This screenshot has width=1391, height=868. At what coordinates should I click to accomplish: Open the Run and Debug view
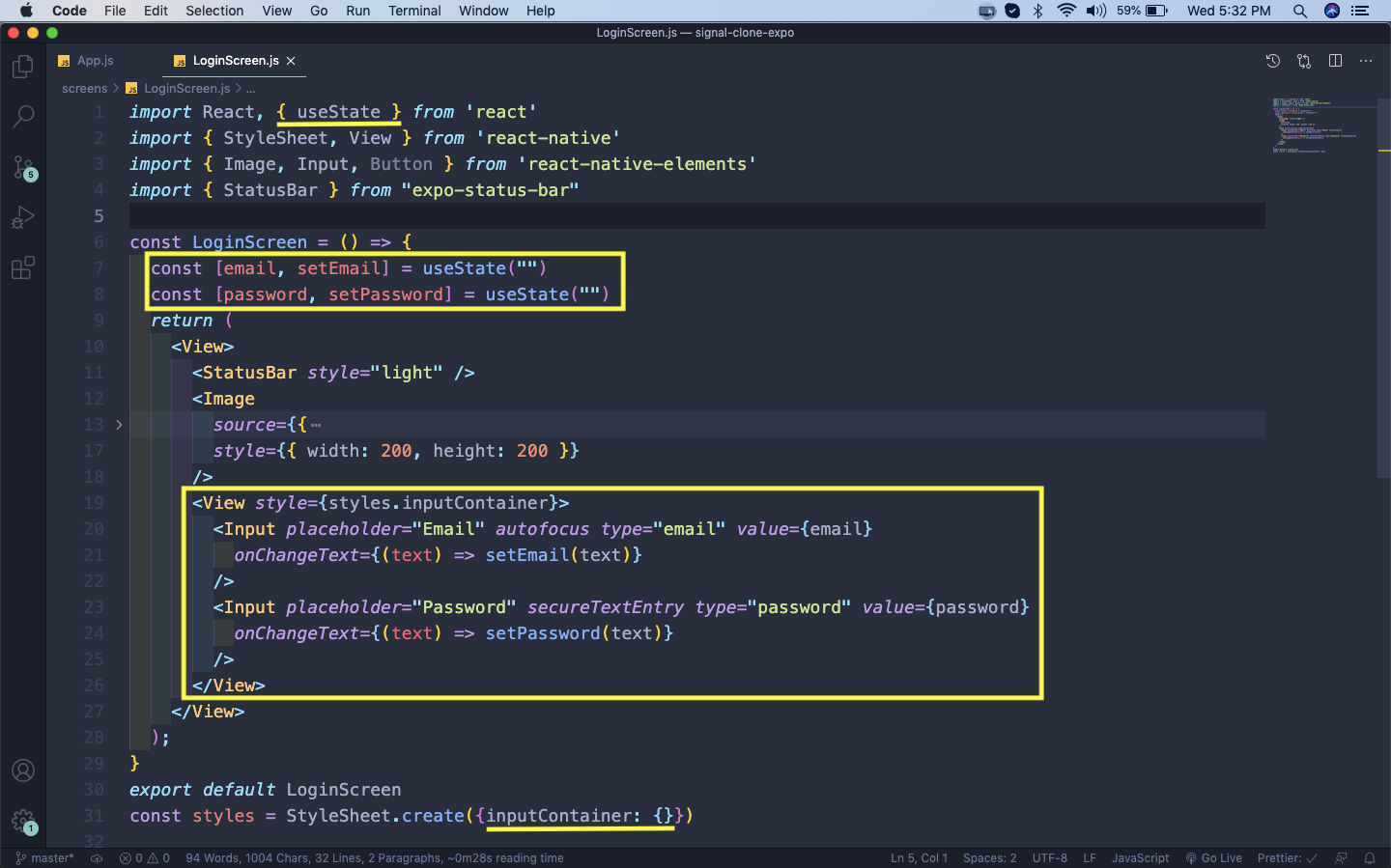(x=22, y=218)
